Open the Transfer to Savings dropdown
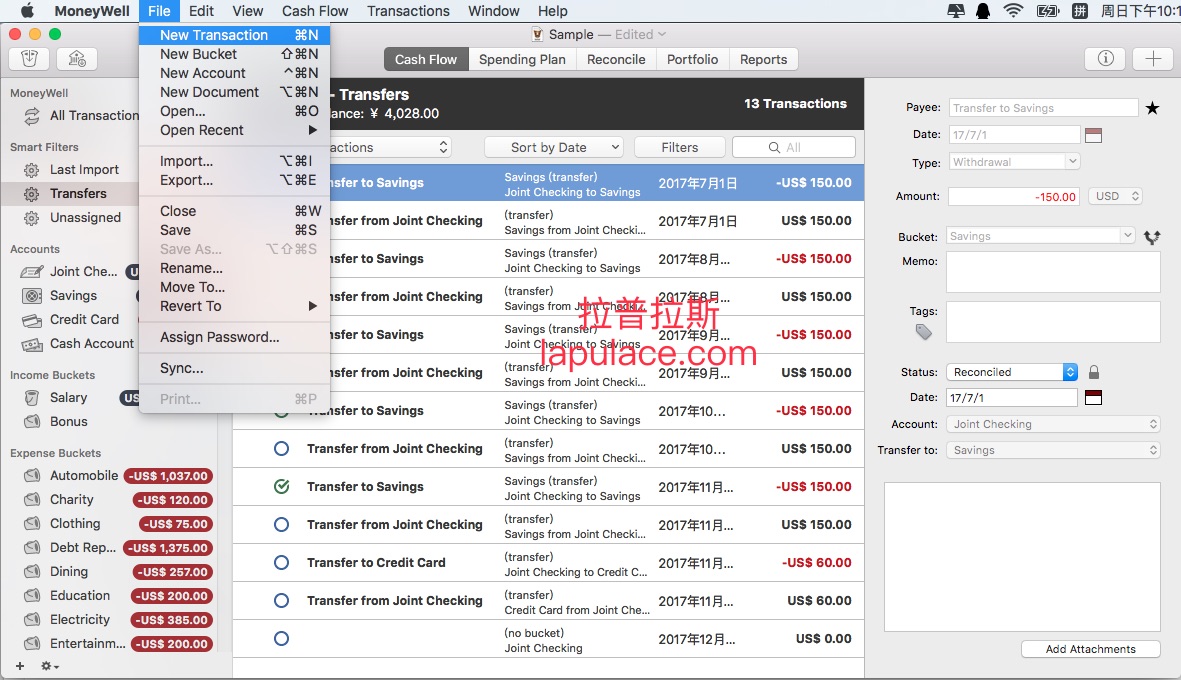This screenshot has height=680, width=1181. coord(1053,450)
